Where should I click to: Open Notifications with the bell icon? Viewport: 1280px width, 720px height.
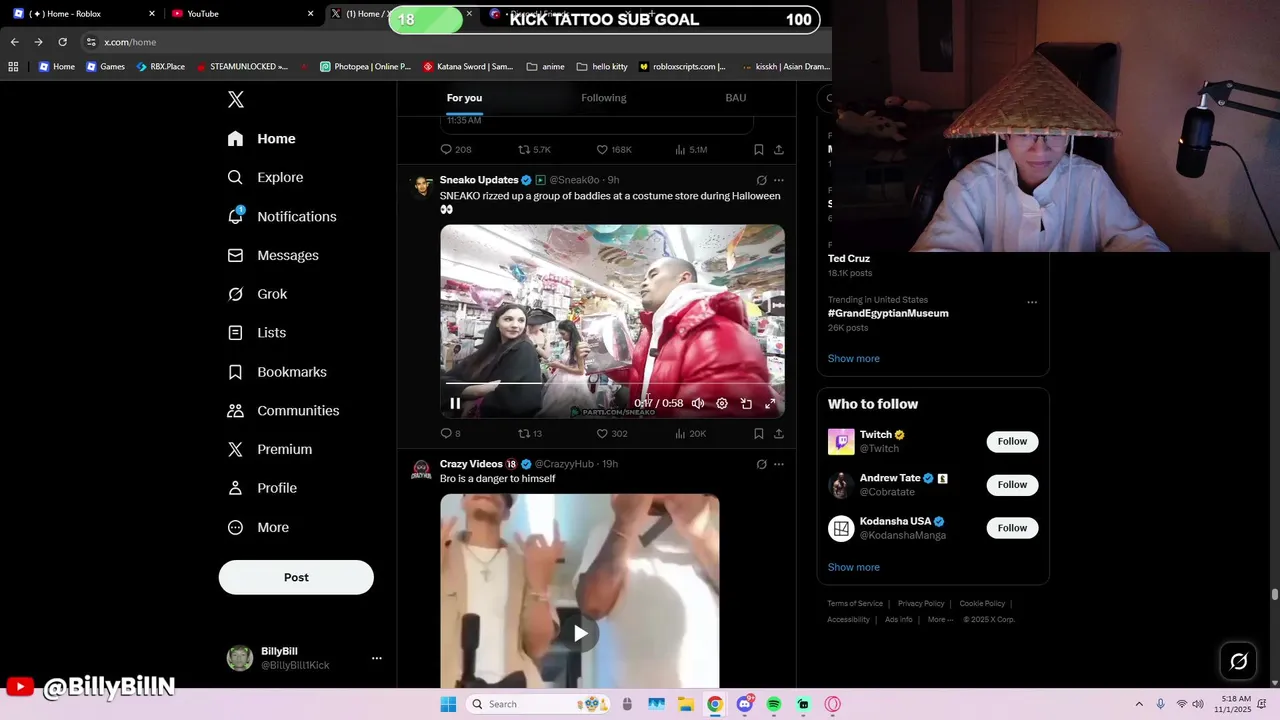tap(282, 216)
